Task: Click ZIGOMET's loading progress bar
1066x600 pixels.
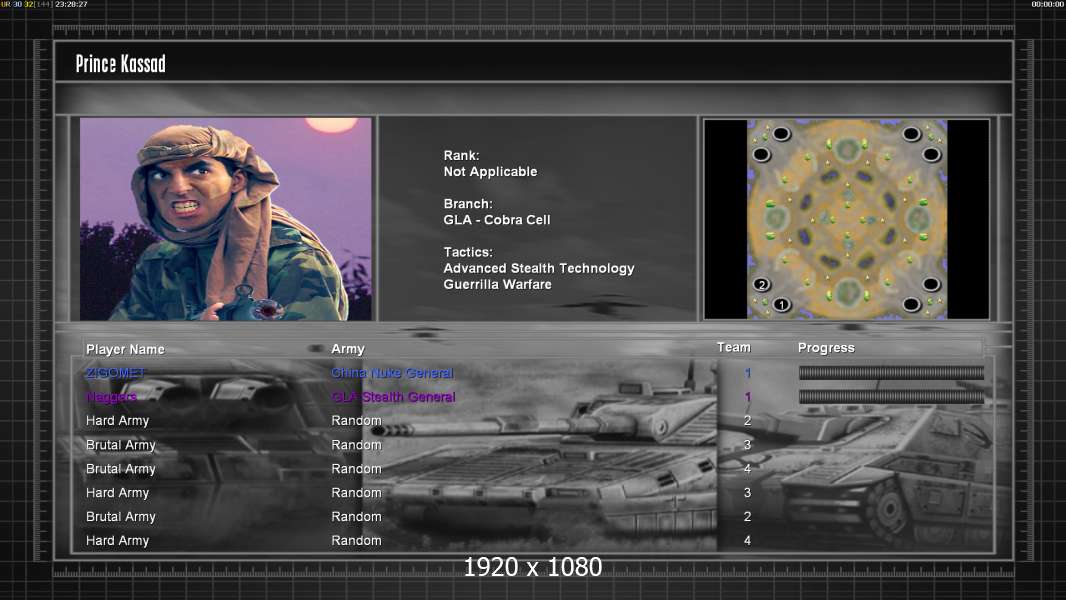Action: pos(891,372)
